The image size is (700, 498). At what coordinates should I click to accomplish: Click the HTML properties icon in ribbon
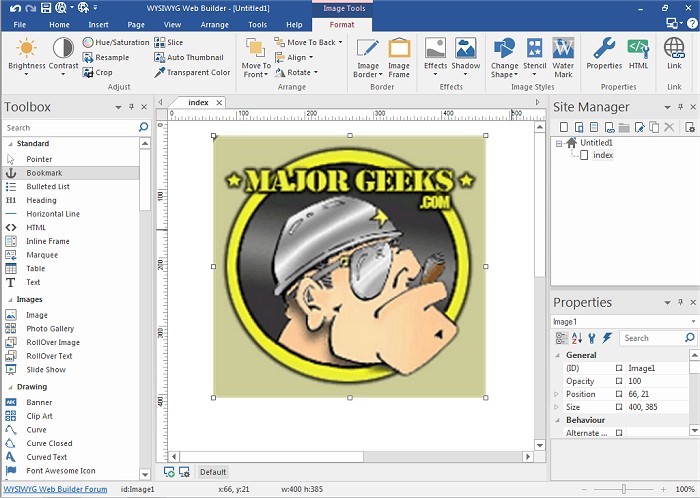pos(638,52)
